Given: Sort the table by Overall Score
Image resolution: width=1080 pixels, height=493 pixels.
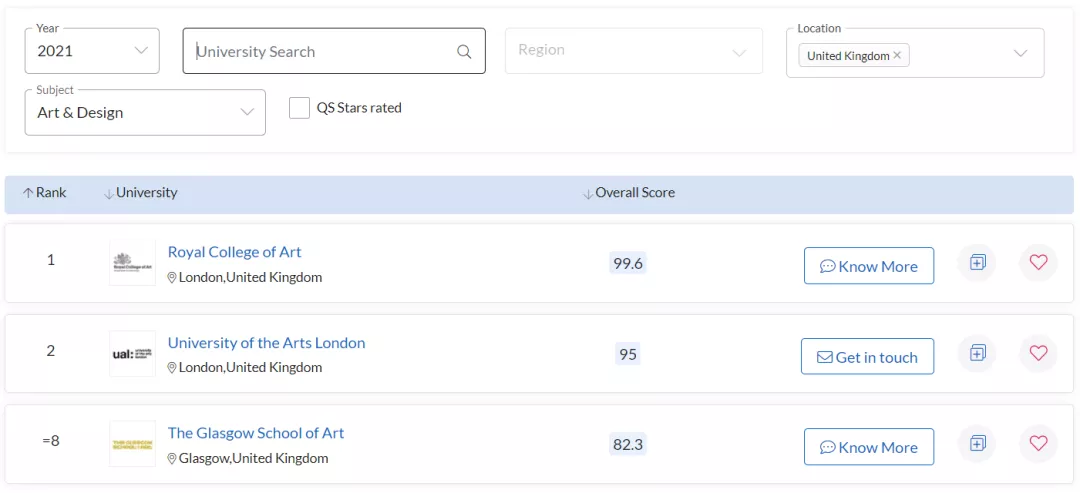Looking at the screenshot, I should coord(628,193).
